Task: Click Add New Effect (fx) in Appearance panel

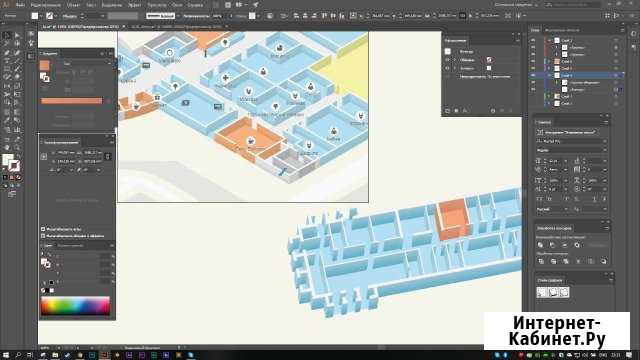Action: pyautogui.click(x=465, y=111)
